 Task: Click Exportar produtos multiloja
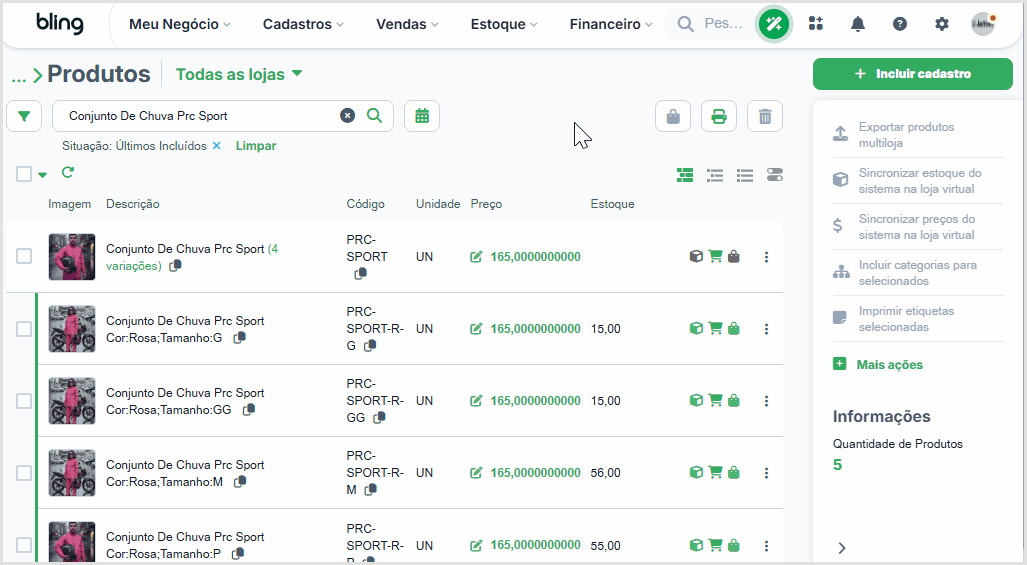(x=917, y=135)
